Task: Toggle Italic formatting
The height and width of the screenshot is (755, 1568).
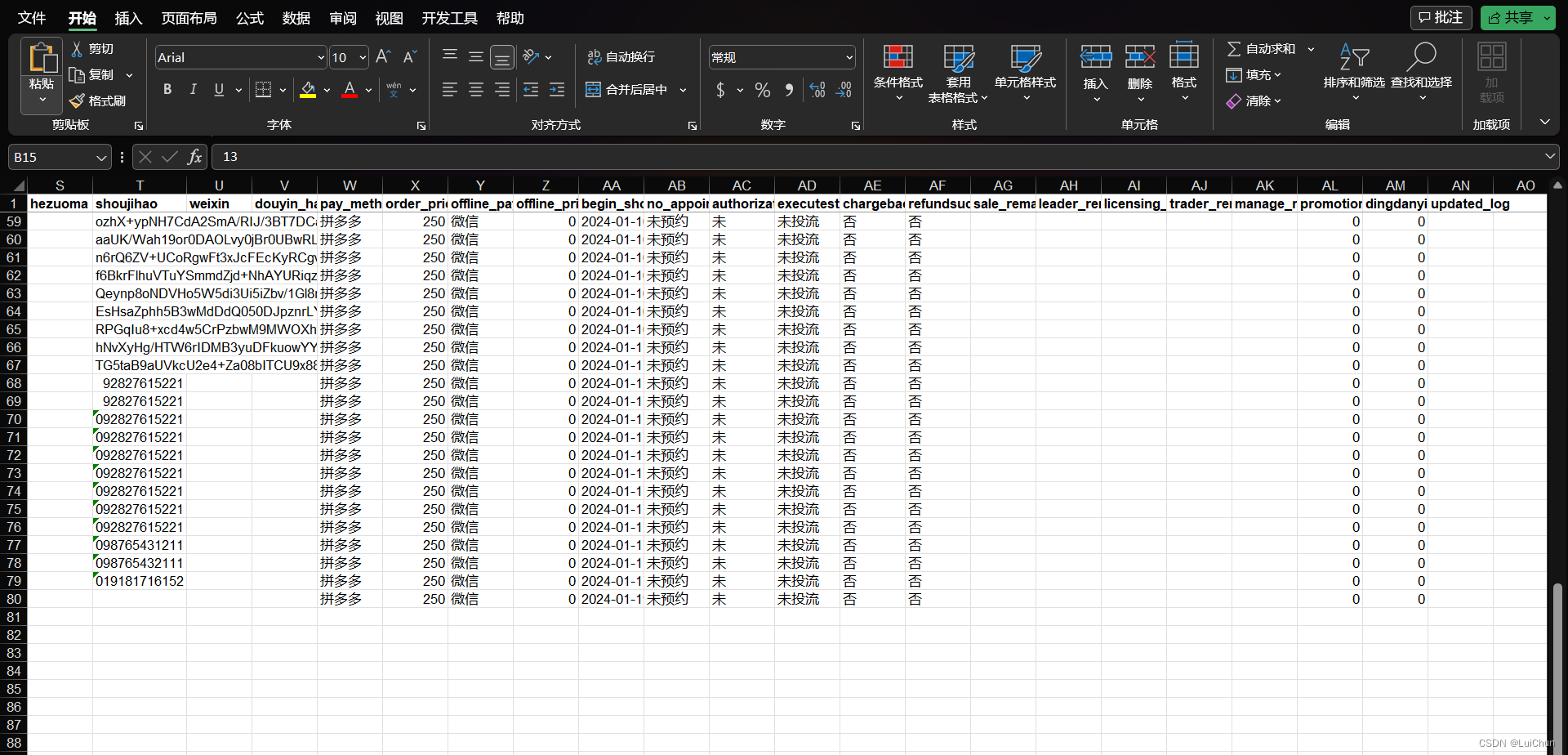Action: click(194, 90)
